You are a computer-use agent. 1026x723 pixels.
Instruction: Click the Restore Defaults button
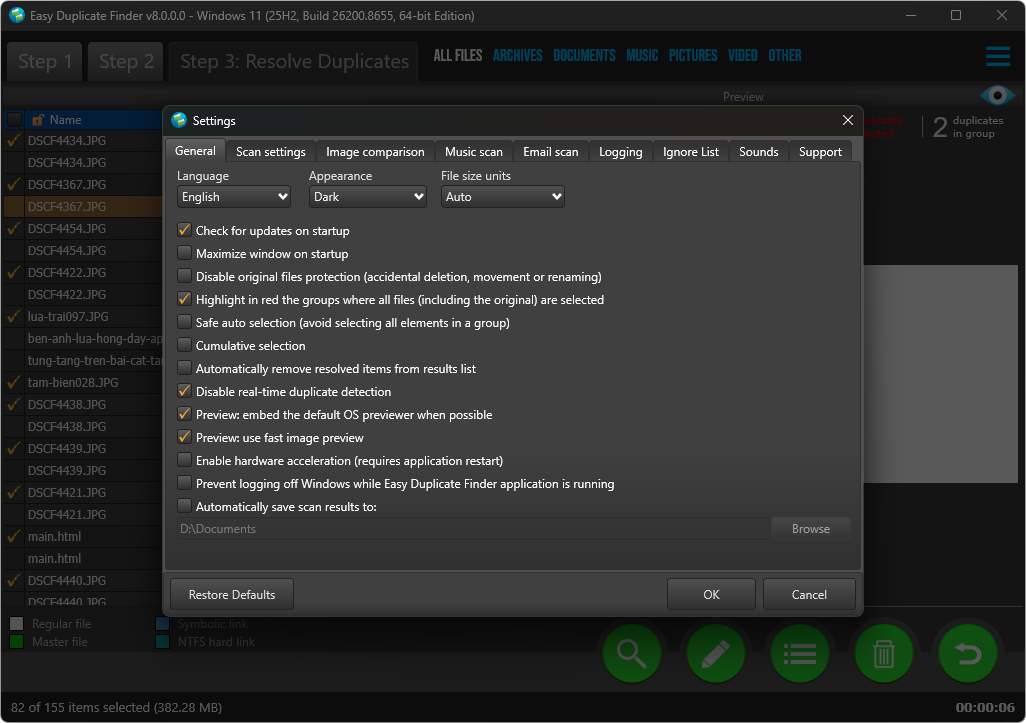tap(232, 594)
